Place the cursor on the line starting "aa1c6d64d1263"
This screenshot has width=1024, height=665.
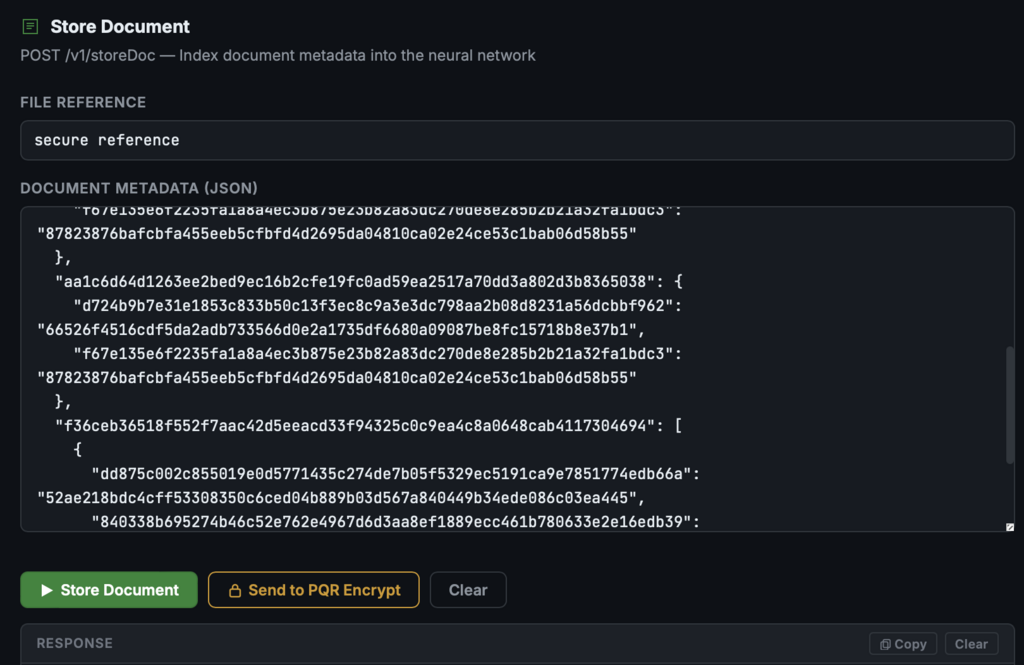click(x=369, y=282)
